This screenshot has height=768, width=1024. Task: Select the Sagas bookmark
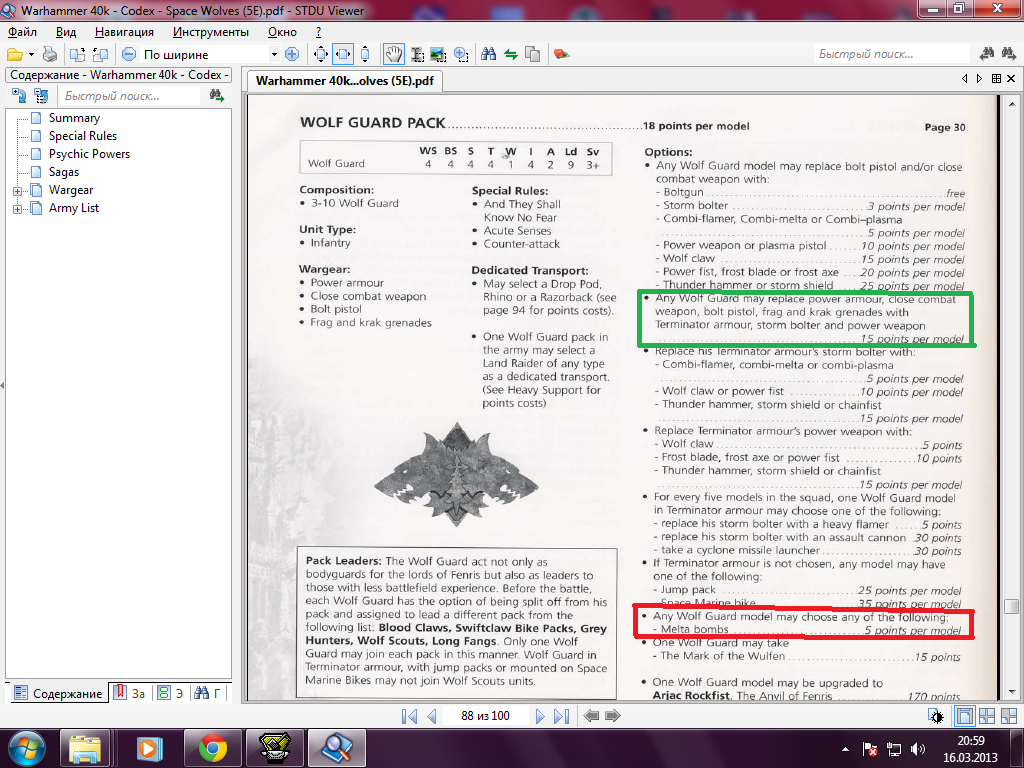coord(63,172)
